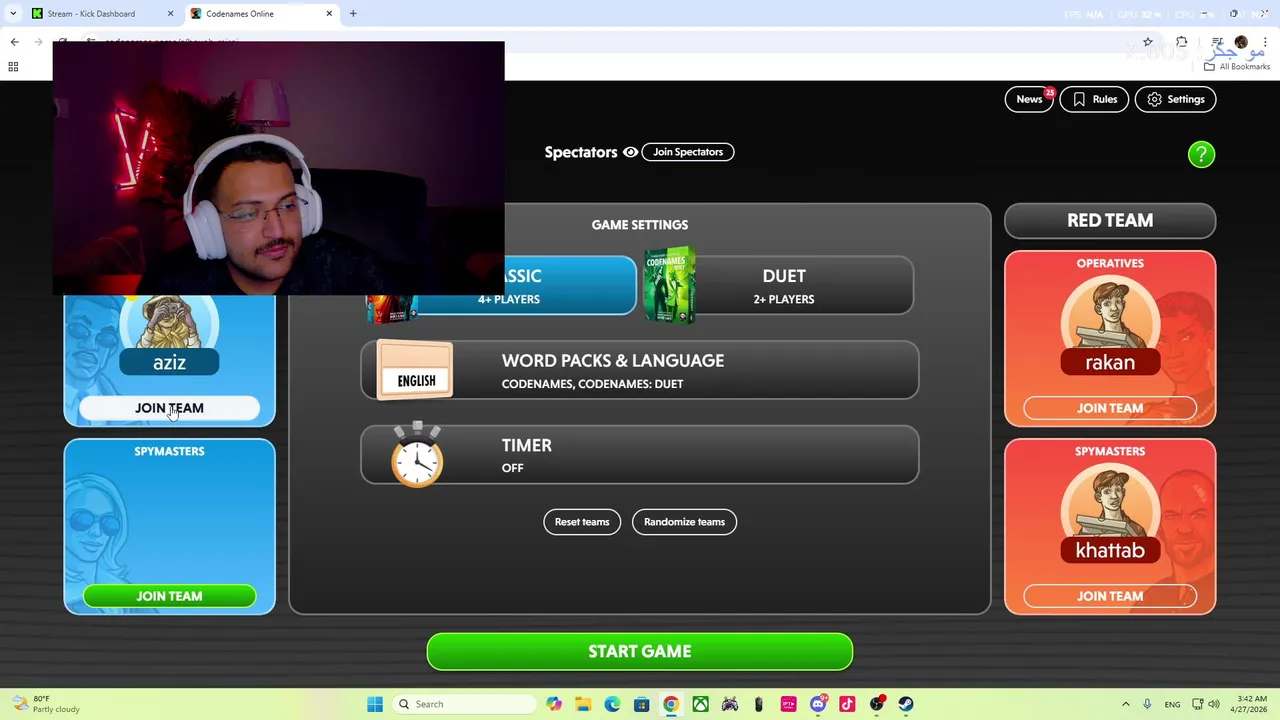This screenshot has width=1280, height=720.
Task: Click Reset teams
Action: pos(582,522)
